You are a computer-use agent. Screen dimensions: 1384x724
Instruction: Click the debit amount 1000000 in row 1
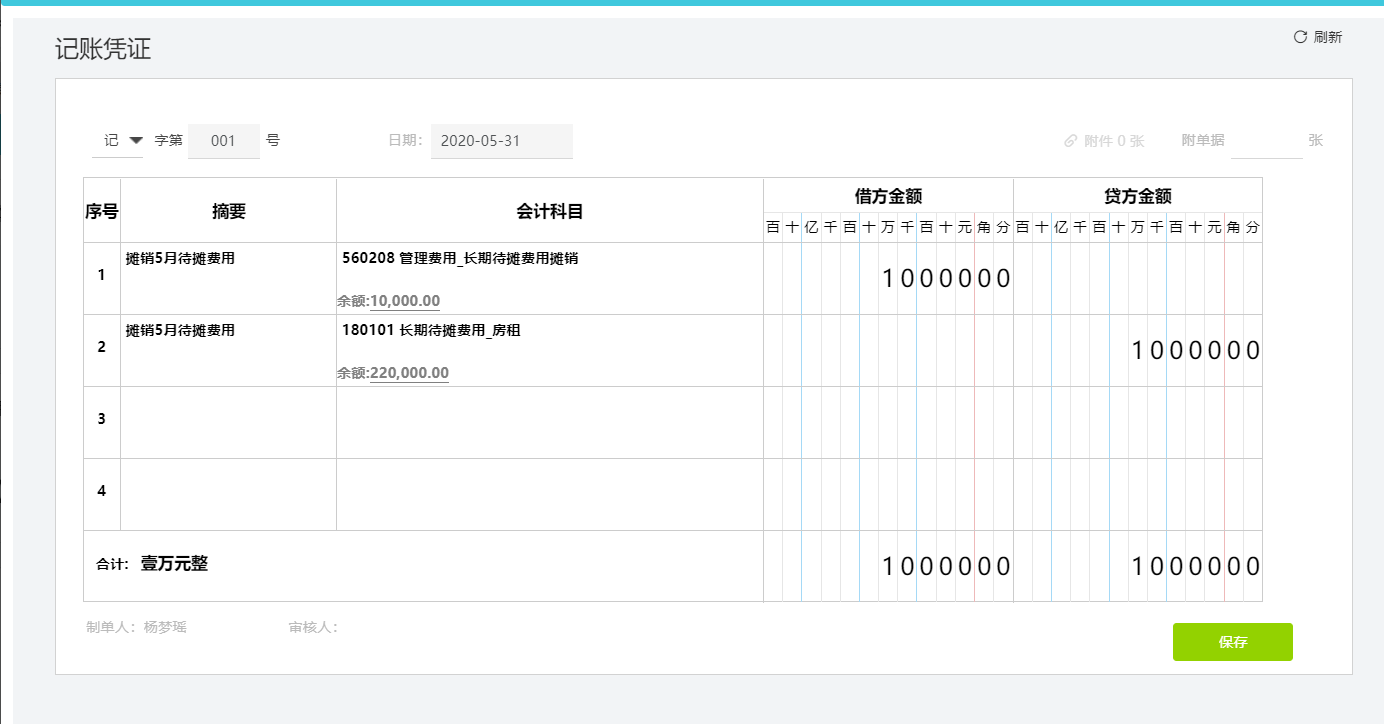(944, 278)
